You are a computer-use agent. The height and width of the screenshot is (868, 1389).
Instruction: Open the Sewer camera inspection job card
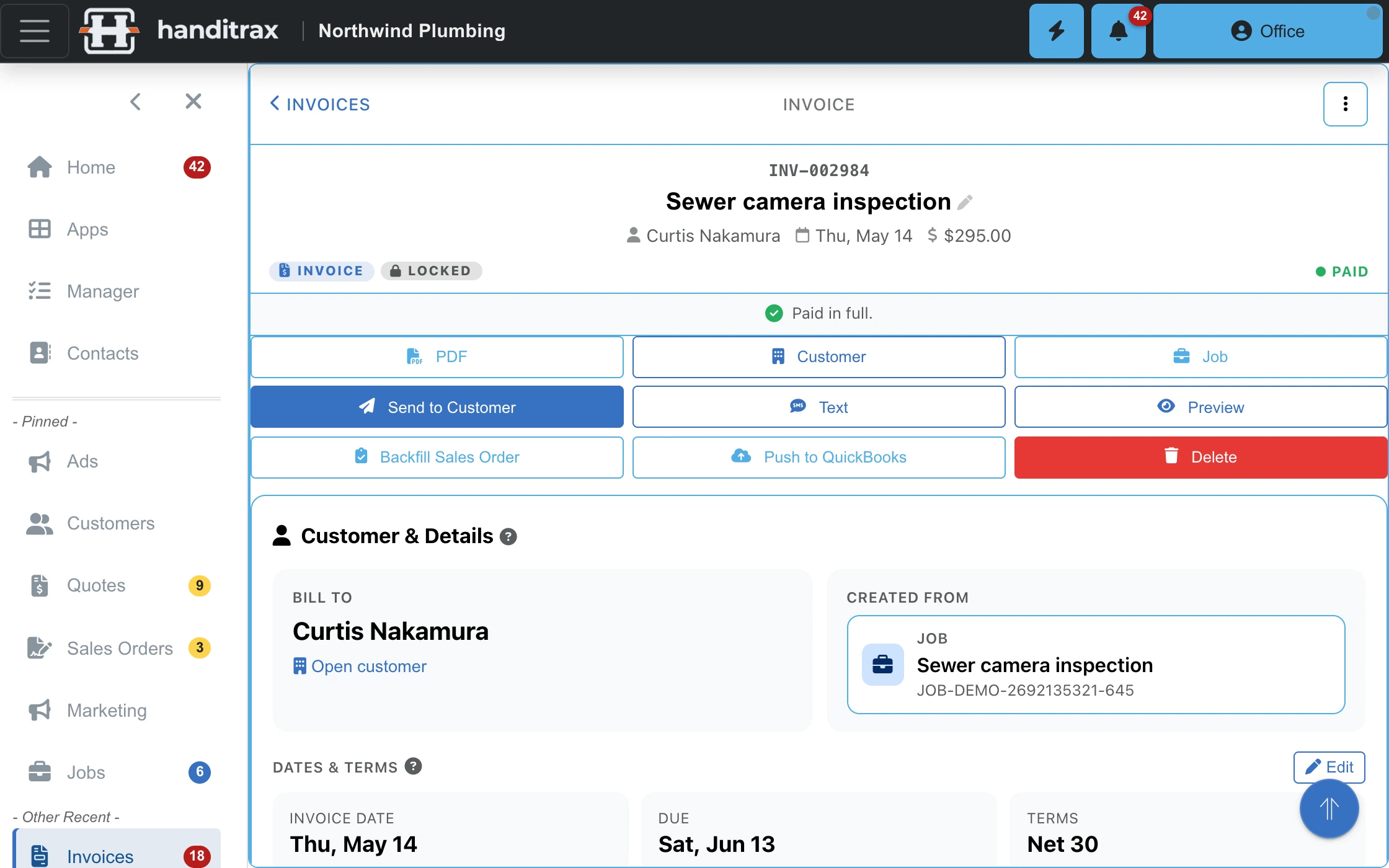coord(1096,665)
